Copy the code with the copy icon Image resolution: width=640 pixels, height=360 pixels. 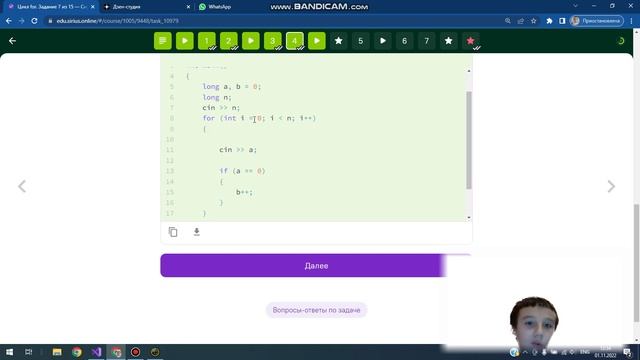pyautogui.click(x=173, y=232)
